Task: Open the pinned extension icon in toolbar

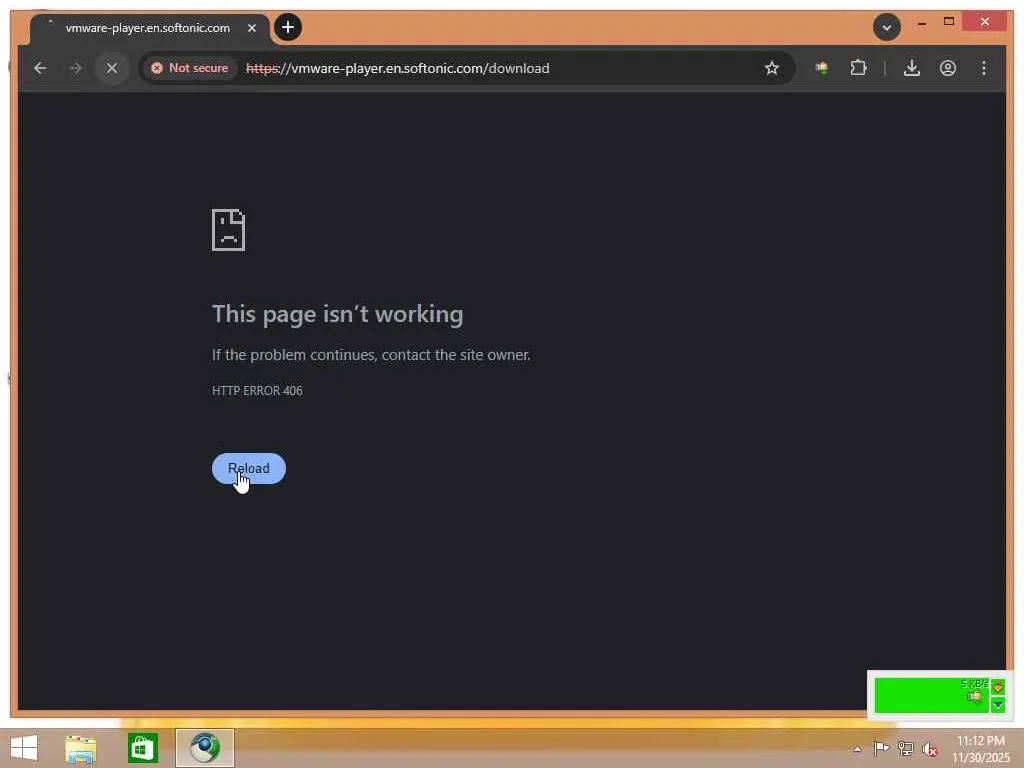Action: (822, 68)
